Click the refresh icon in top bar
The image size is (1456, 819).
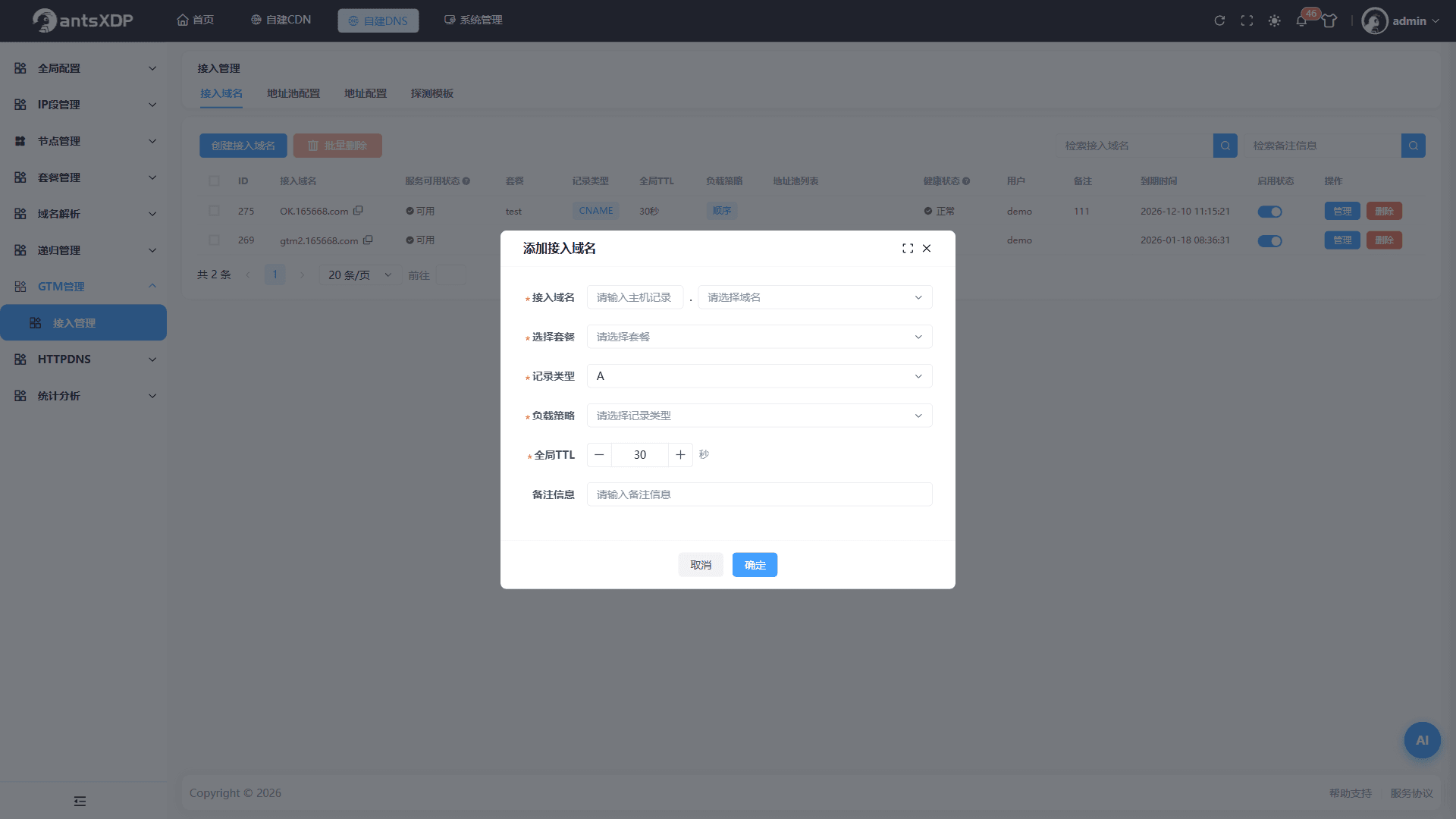coord(1219,20)
